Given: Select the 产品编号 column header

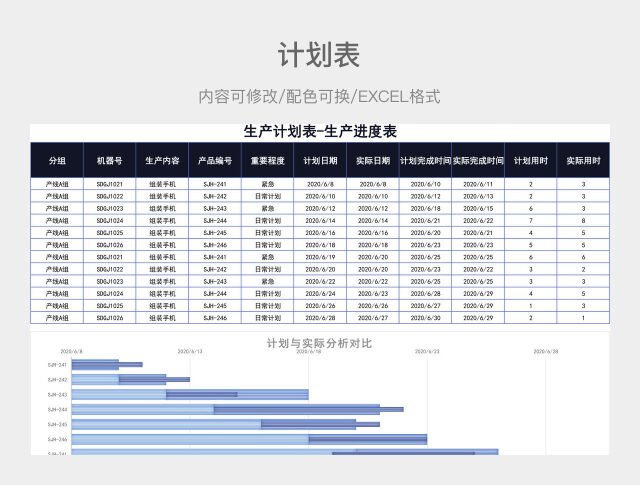Looking at the screenshot, I should coord(215,160).
